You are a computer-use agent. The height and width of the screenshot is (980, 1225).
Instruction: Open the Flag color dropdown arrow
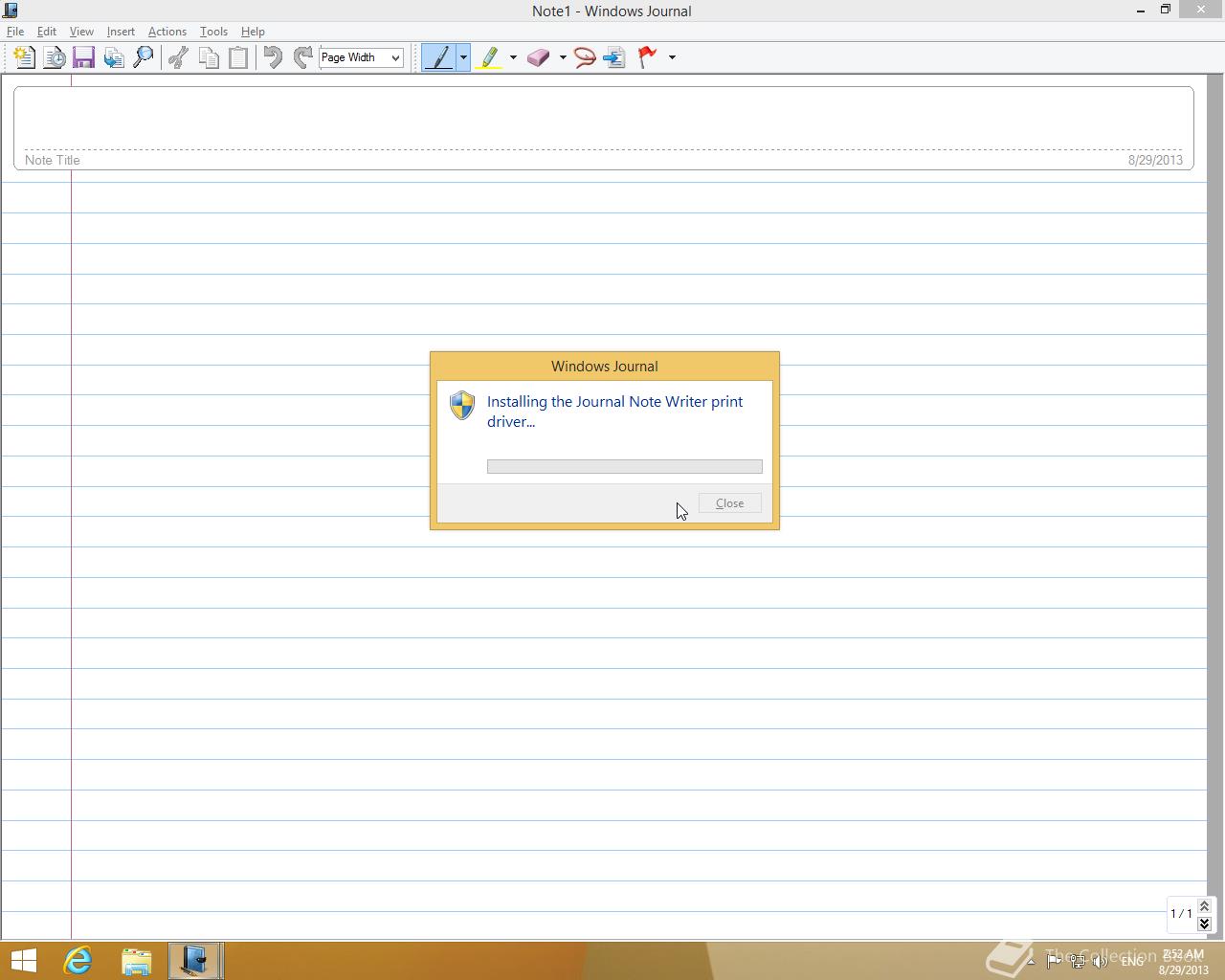click(672, 57)
